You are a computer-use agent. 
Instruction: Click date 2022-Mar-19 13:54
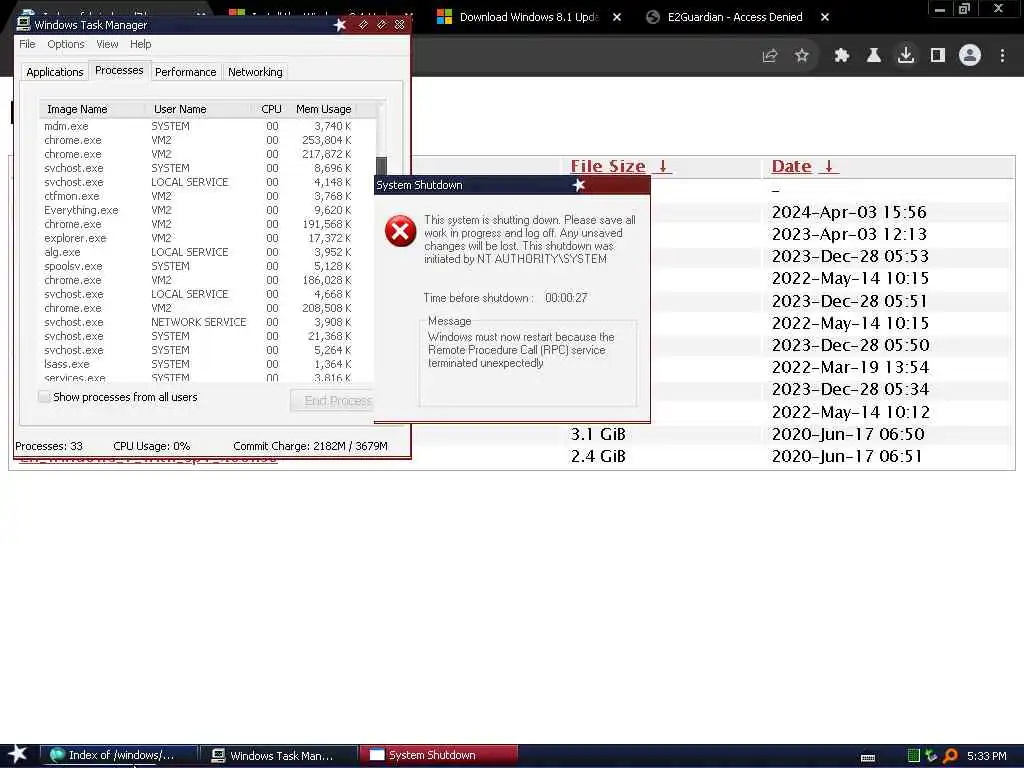tap(850, 368)
